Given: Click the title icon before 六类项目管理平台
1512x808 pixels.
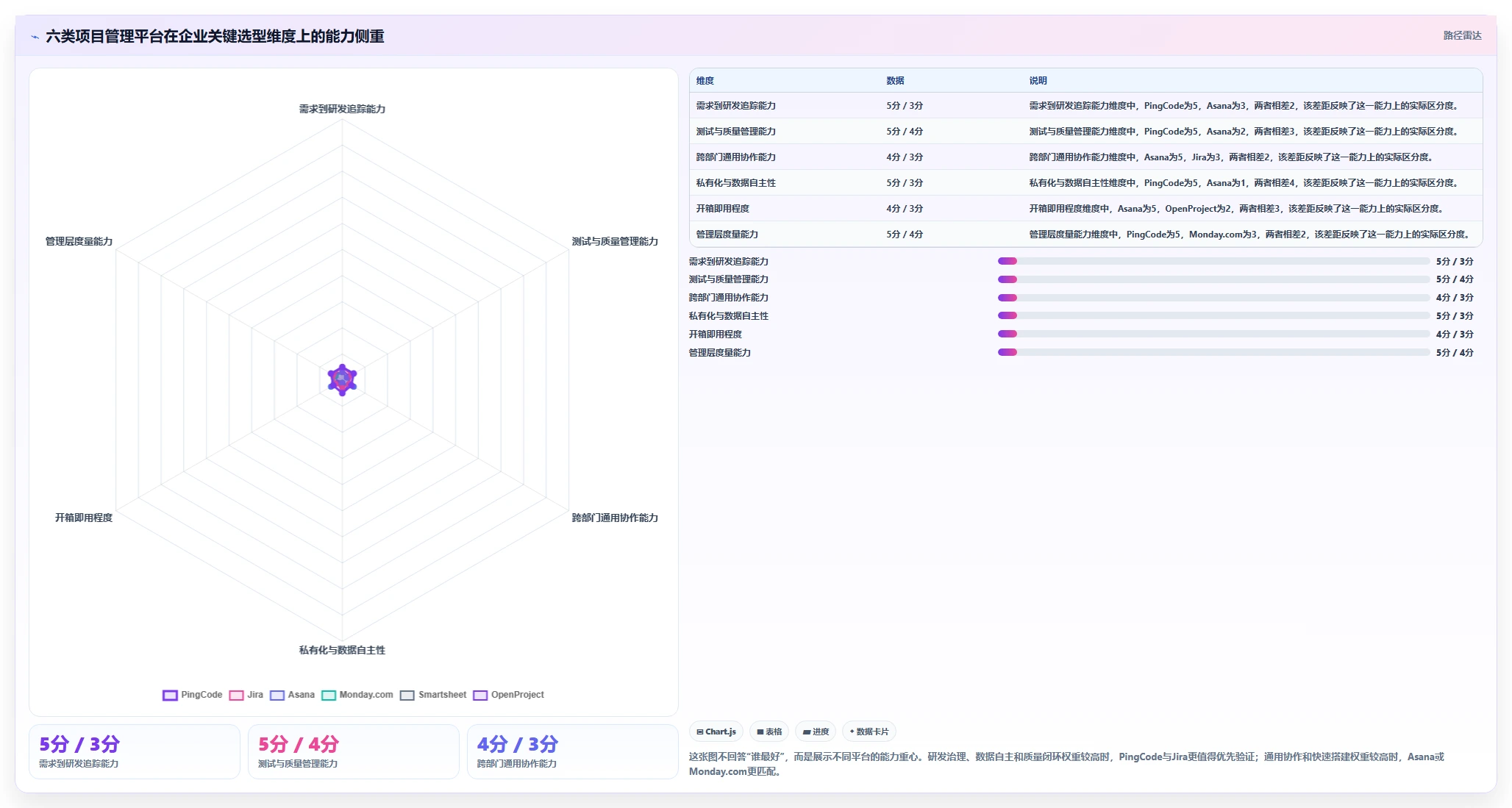Looking at the screenshot, I should pyautogui.click(x=35, y=37).
